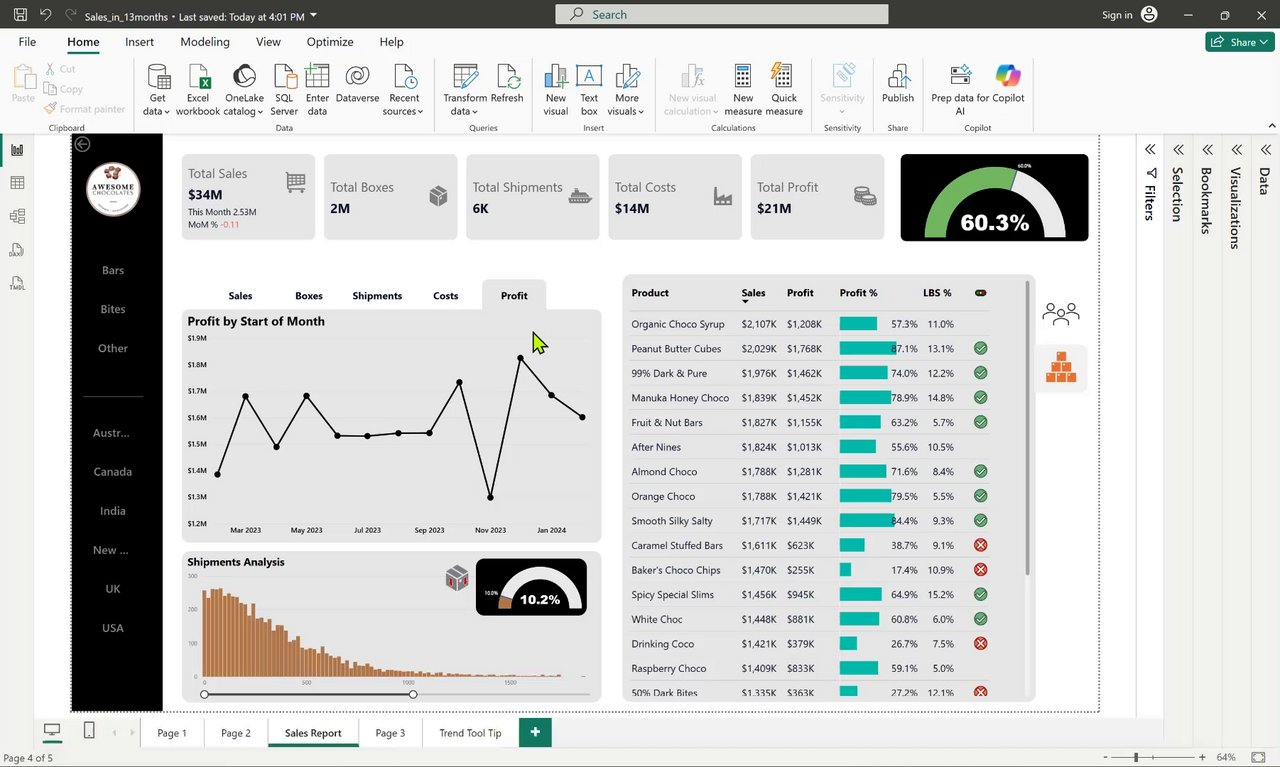The image size is (1280, 767).
Task: Click the zoom slider in the status bar
Action: (x=1136, y=757)
